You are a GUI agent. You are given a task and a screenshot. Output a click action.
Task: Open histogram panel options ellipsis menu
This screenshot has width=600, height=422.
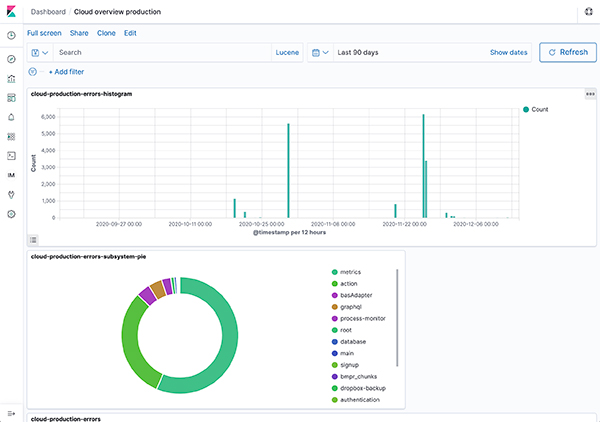(x=590, y=94)
